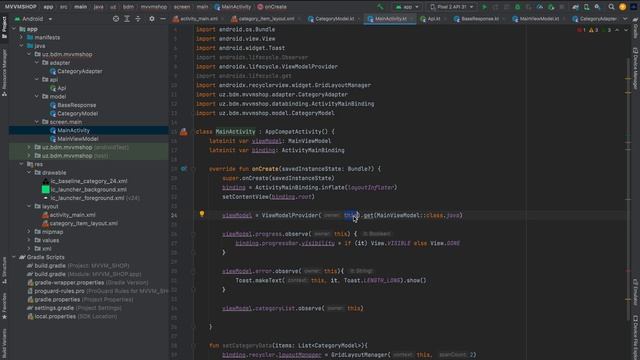Switch to the Api.kt tab
Image resolution: width=640 pixels, height=360 pixels.
click(x=432, y=19)
